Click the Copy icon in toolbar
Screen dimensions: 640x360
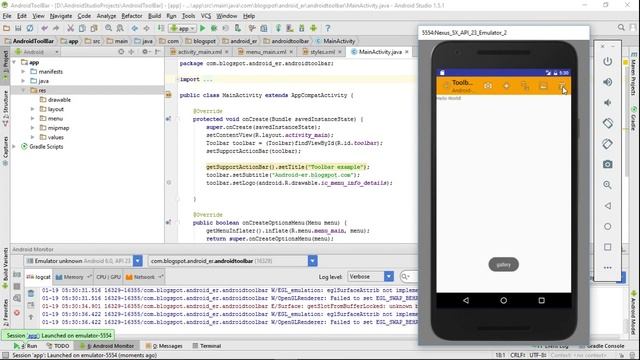(82, 28)
